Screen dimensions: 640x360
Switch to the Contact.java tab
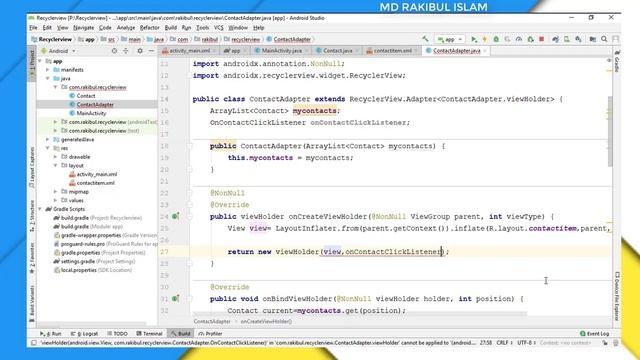click(338, 51)
